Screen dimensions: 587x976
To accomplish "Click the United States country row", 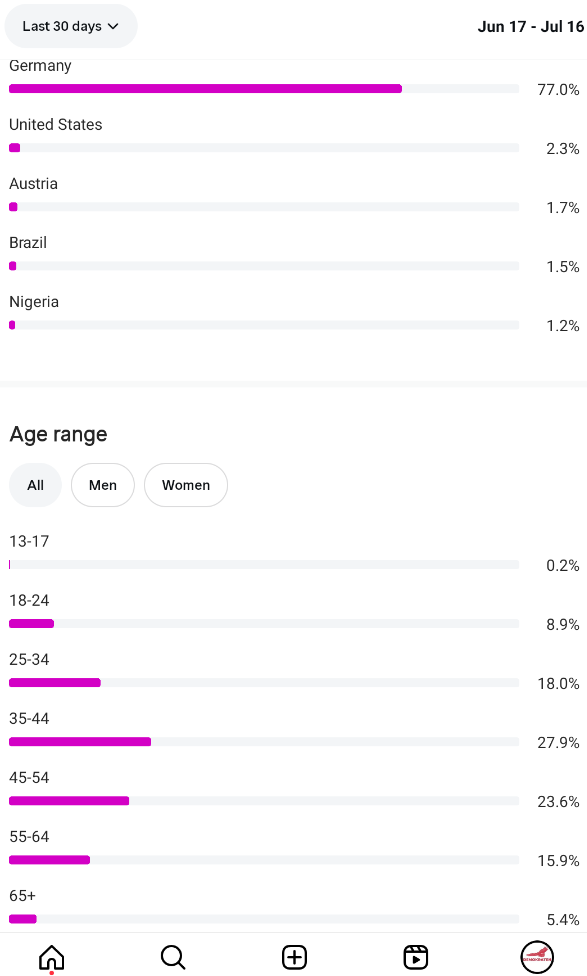I will pos(294,136).
